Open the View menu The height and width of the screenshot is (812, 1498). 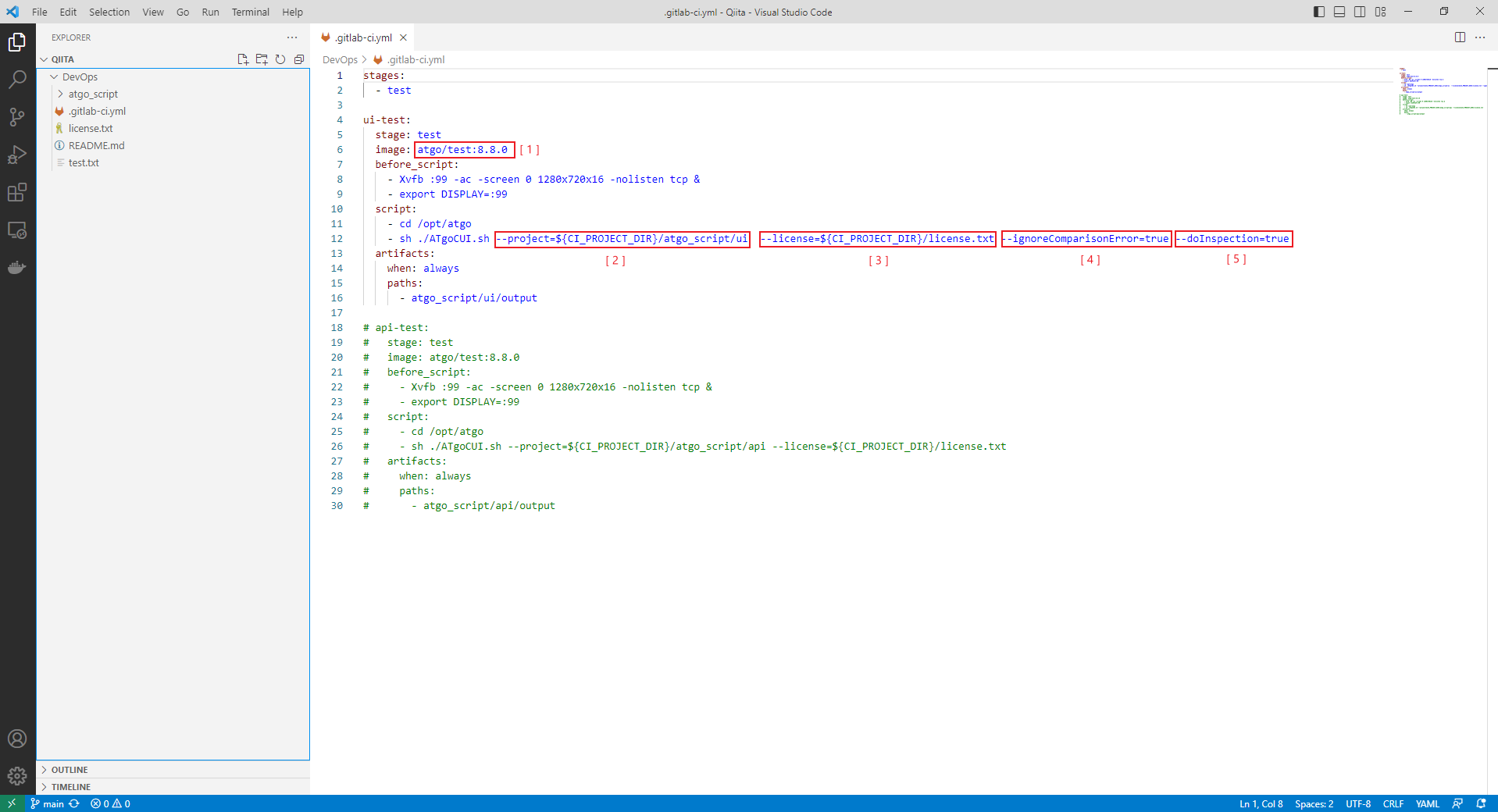point(153,12)
